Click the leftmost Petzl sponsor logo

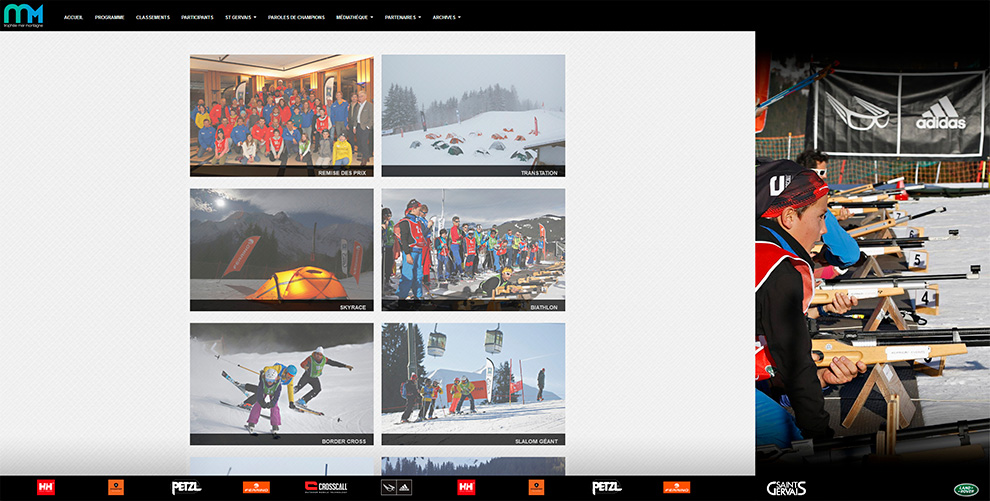(x=186, y=488)
